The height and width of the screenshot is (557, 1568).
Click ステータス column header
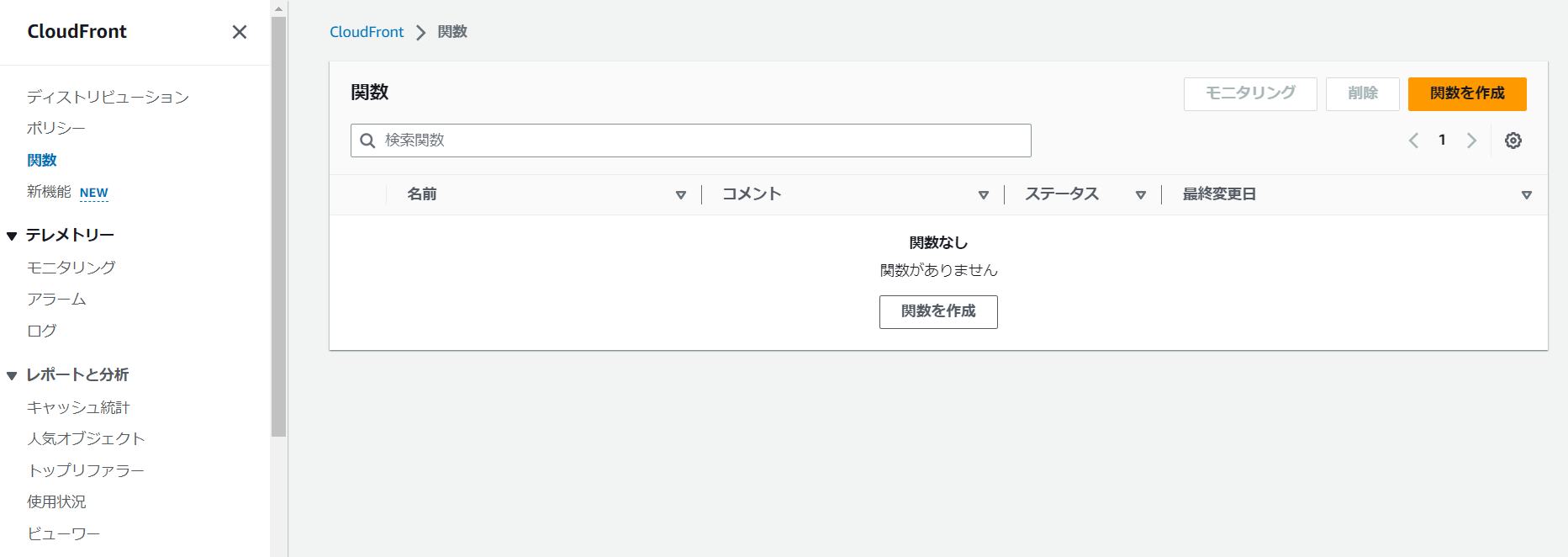pyautogui.click(x=1062, y=194)
